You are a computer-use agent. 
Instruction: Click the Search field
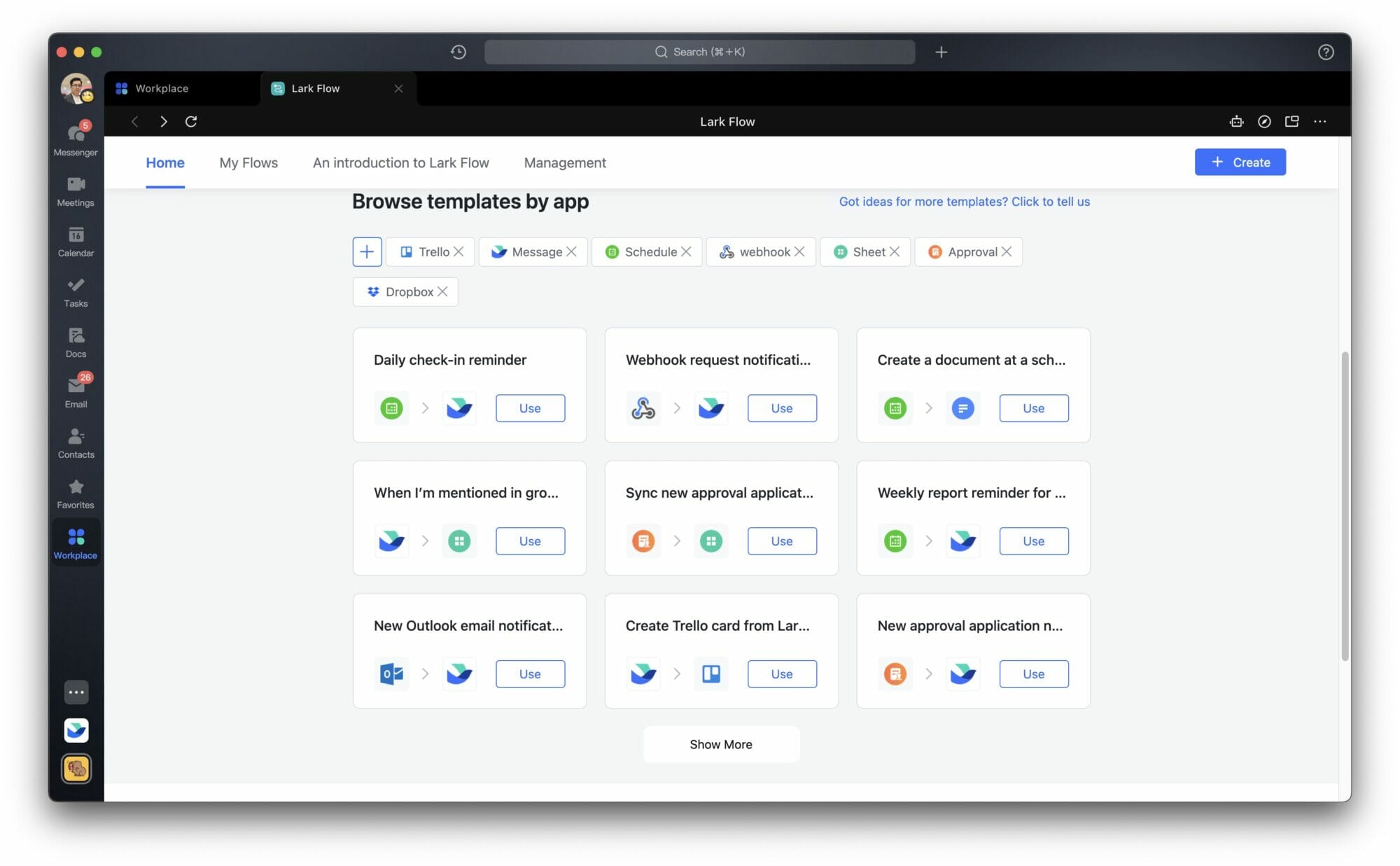tap(699, 52)
